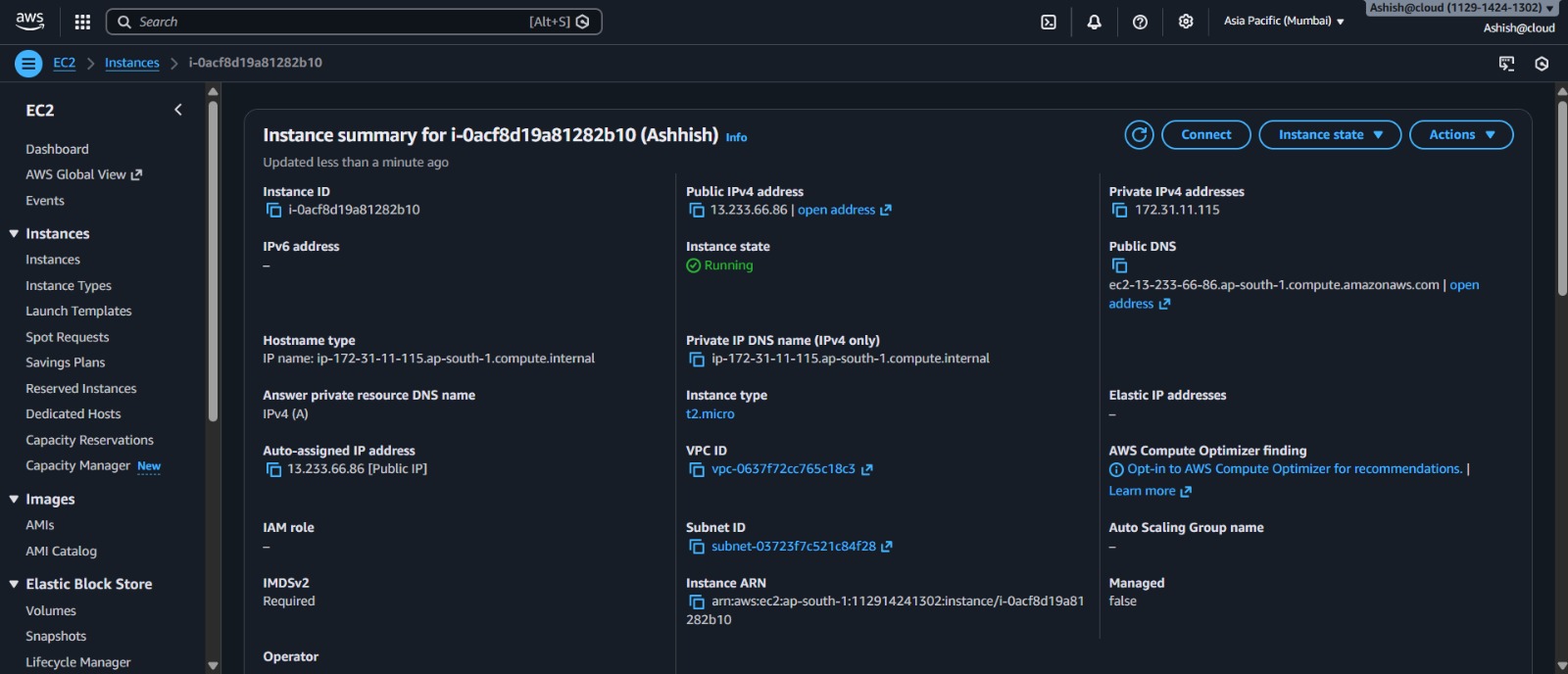Open Savings Plans in the sidebar
Screen dimensions: 1568x674
65,362
